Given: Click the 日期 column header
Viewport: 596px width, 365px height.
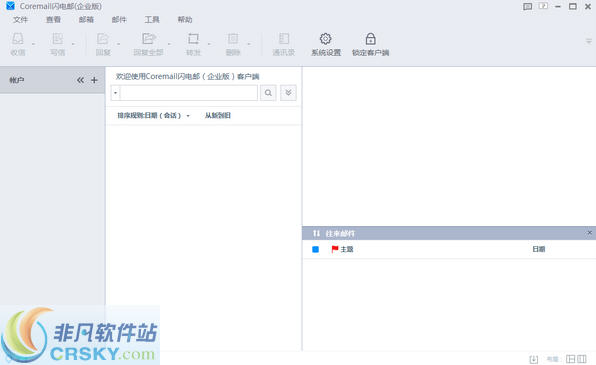Looking at the screenshot, I should coord(539,249).
